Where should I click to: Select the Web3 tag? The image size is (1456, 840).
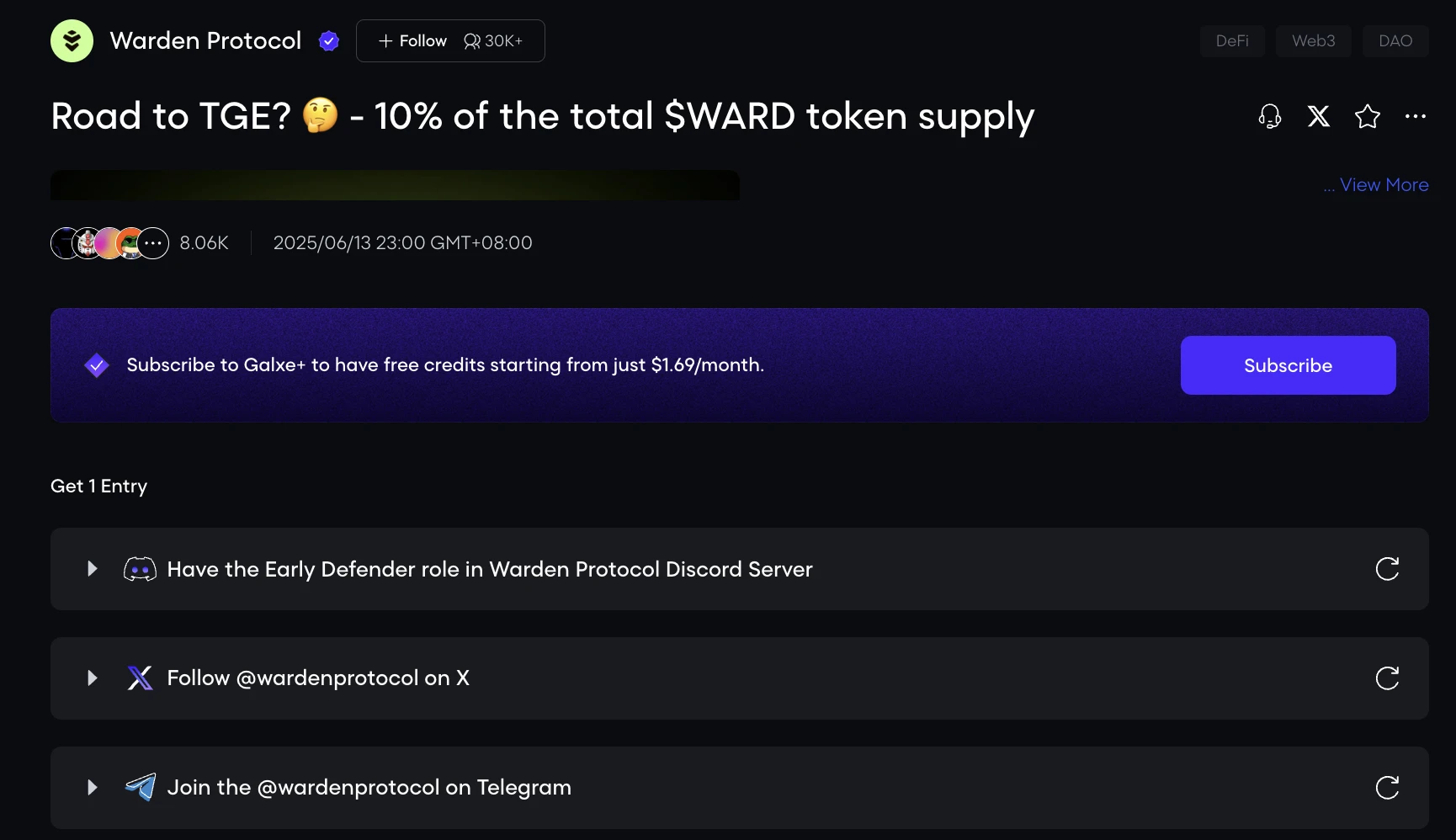click(1313, 40)
